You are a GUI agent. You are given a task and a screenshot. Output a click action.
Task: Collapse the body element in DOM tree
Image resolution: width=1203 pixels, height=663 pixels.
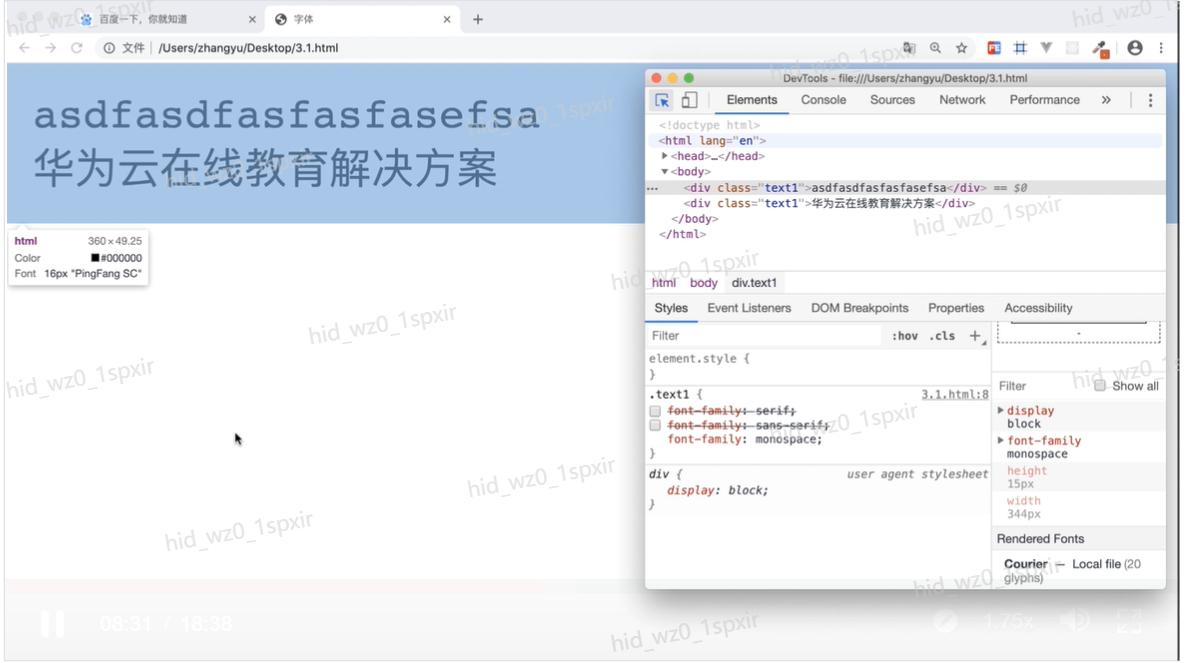[x=665, y=172]
